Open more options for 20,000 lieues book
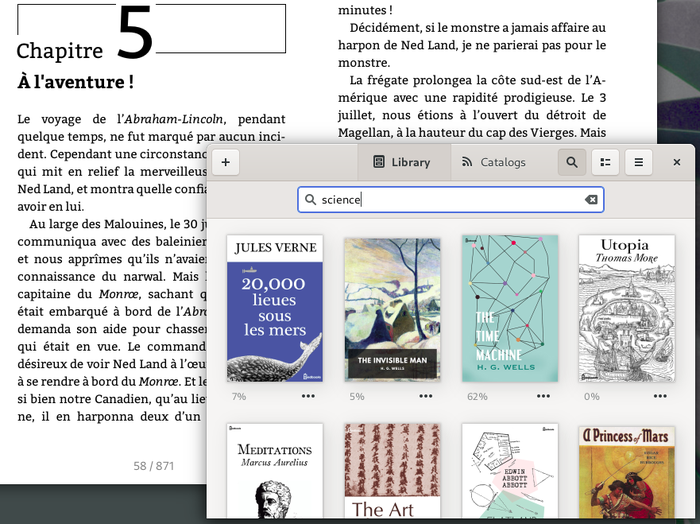The image size is (700, 524). click(x=308, y=396)
